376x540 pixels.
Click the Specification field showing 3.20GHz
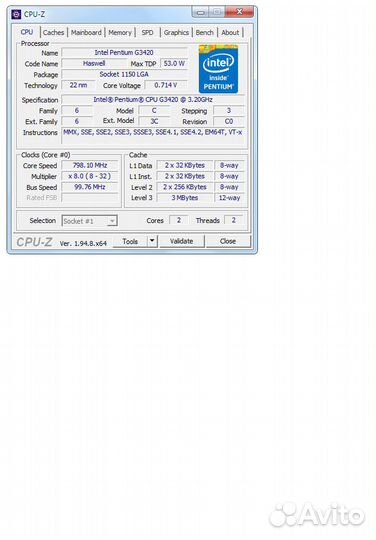coord(153,100)
